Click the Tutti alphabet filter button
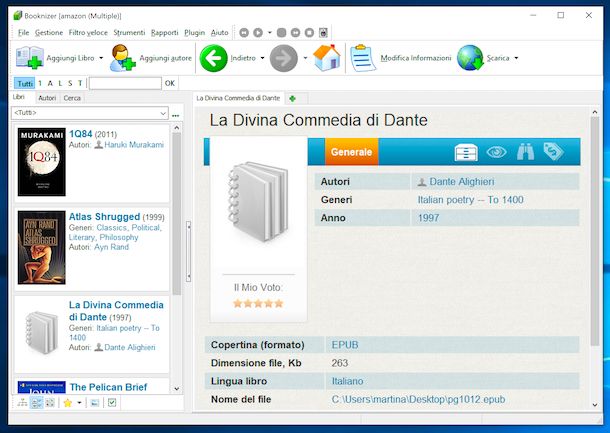This screenshot has width=610, height=433. [25, 83]
